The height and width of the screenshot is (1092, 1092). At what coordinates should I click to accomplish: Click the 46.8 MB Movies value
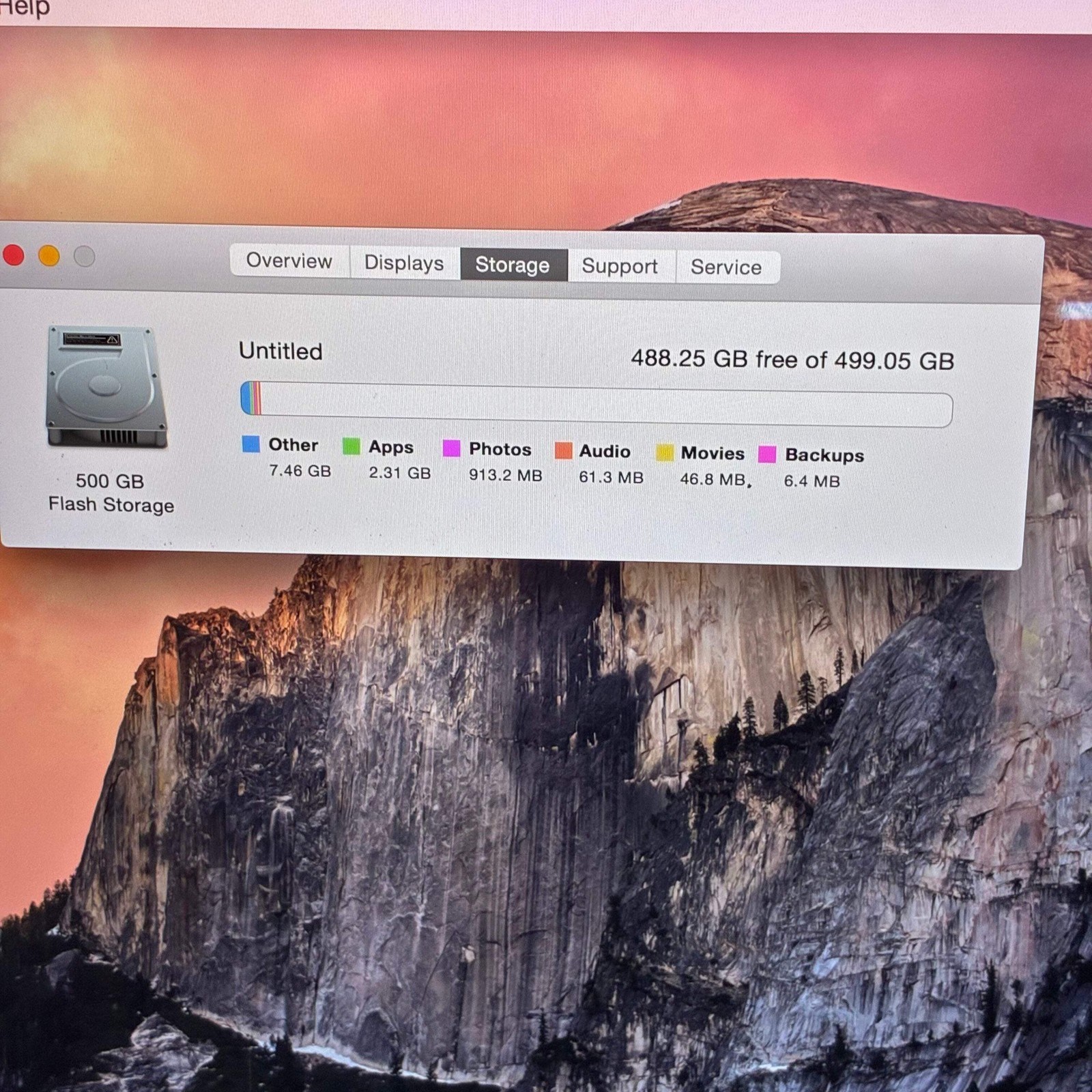[713, 479]
